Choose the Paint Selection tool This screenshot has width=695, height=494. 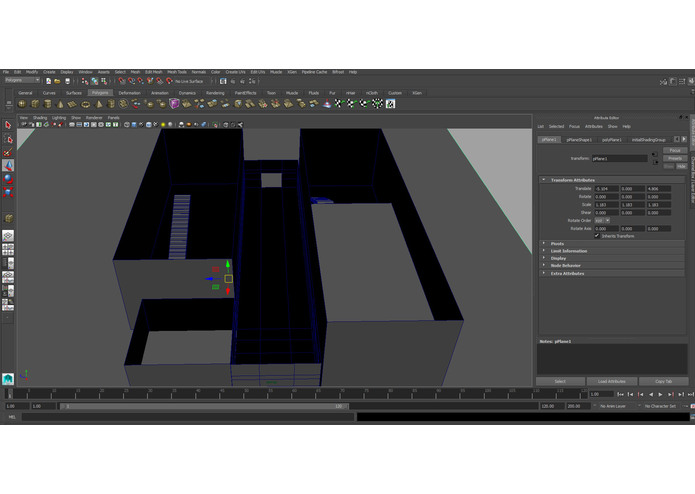[x=8, y=152]
